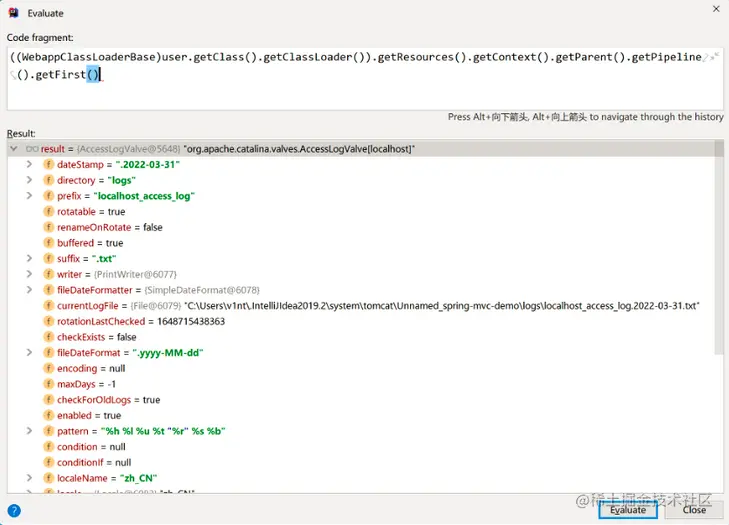This screenshot has width=729, height=525.
Task: Select the checkForOldLogs = true row
Action: coord(361,399)
